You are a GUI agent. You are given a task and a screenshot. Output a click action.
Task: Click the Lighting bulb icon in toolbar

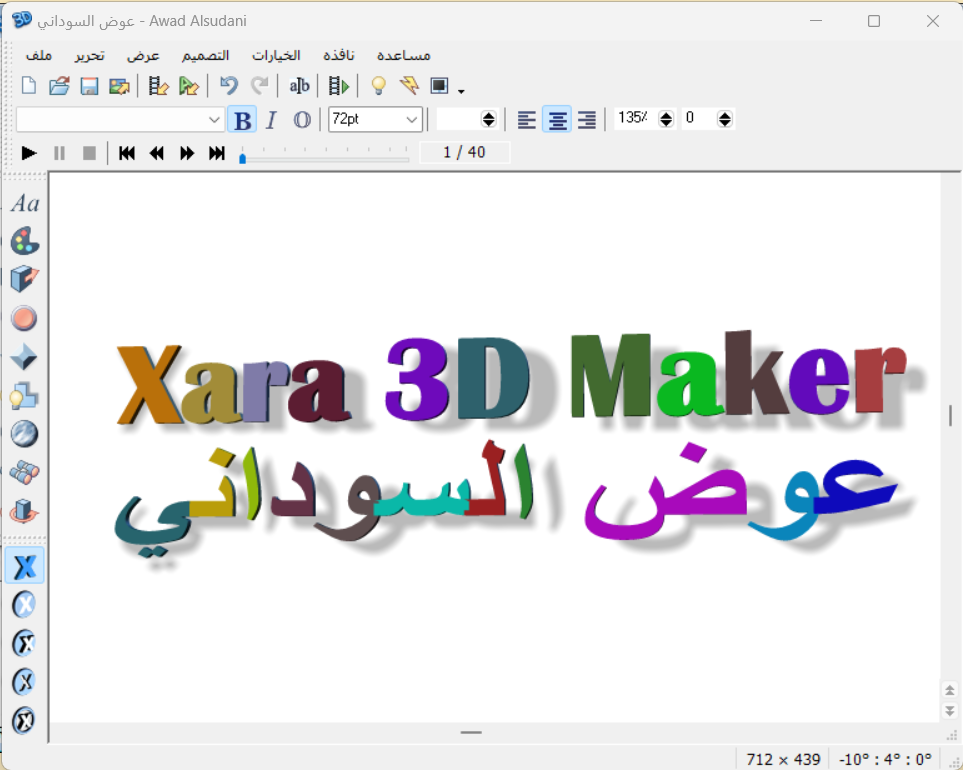[378, 86]
